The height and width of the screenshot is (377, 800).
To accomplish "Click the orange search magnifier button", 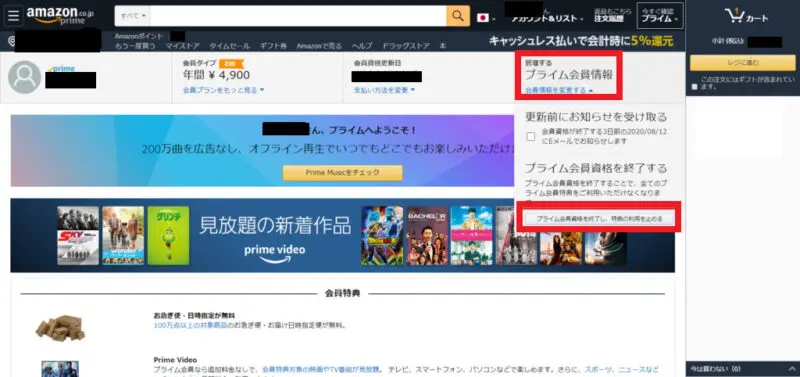I will coord(458,16).
